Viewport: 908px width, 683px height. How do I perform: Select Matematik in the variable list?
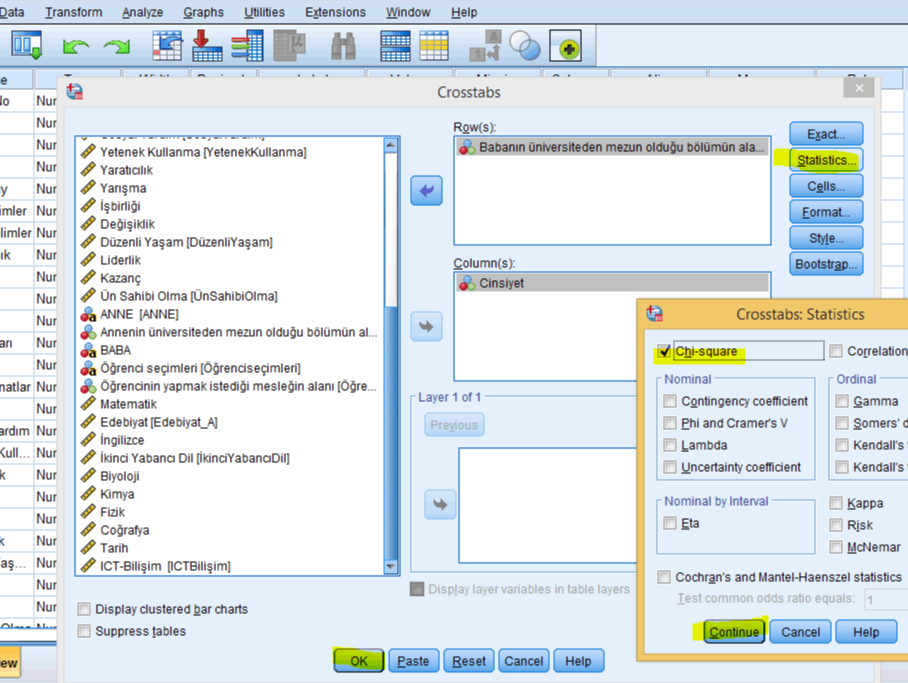[x=128, y=404]
